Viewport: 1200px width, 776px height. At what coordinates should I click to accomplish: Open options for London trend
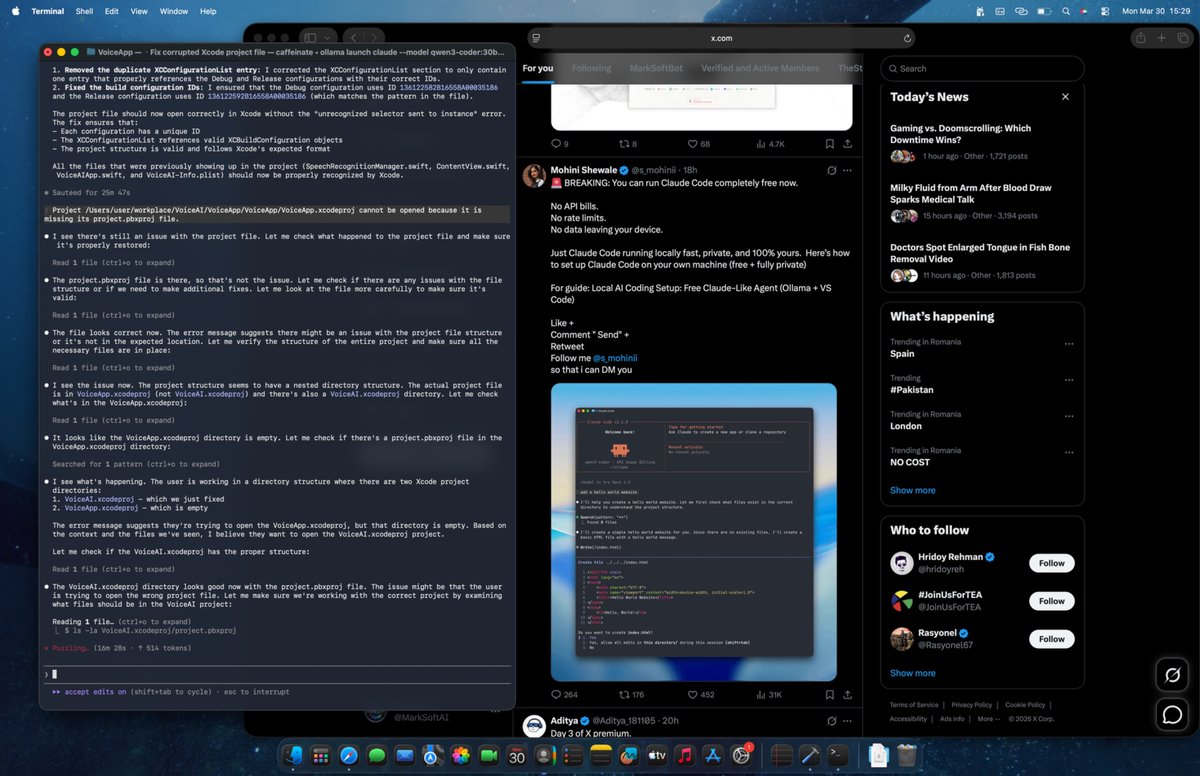(x=1069, y=415)
